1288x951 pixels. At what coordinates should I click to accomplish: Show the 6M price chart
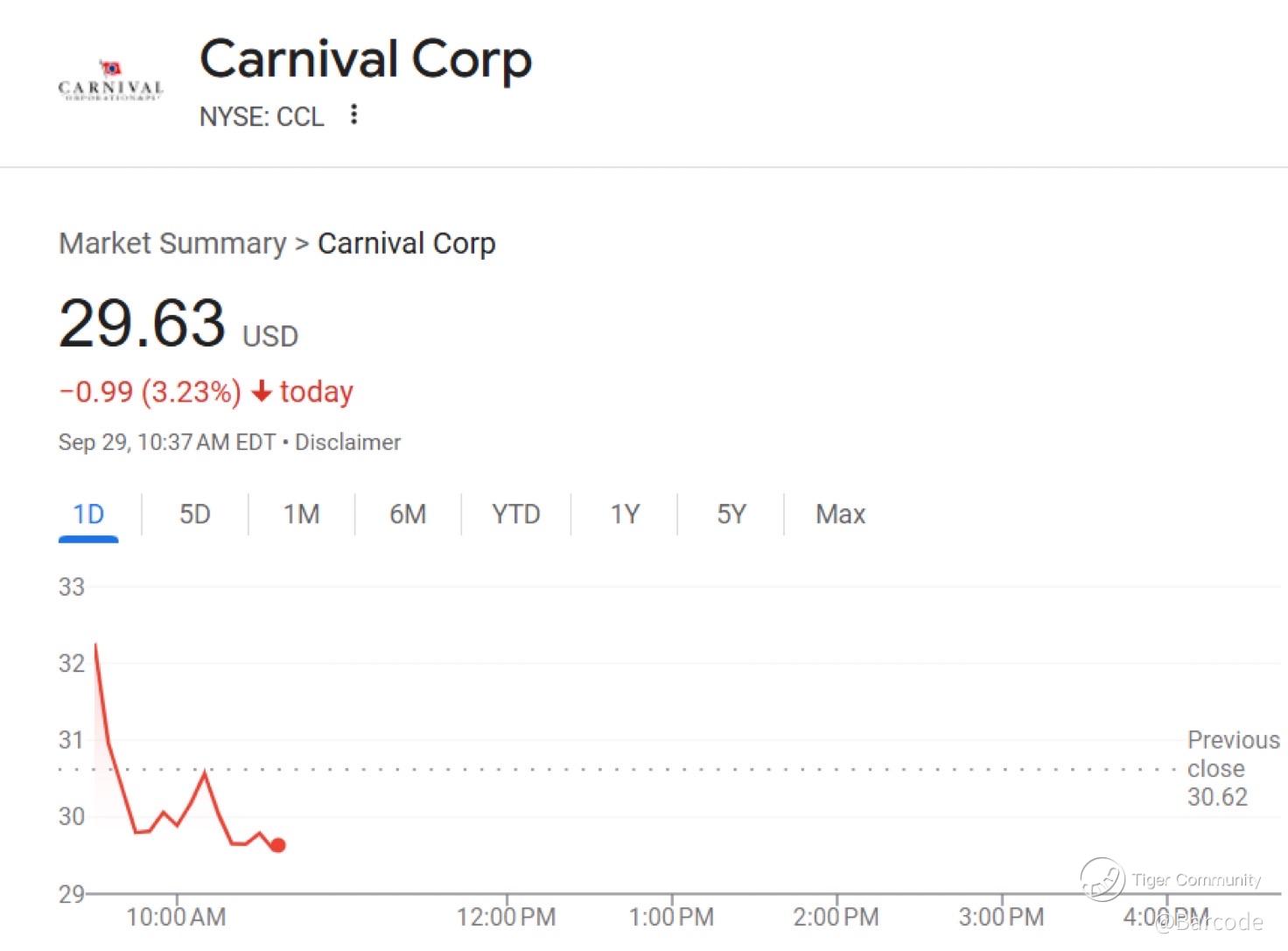(x=408, y=514)
